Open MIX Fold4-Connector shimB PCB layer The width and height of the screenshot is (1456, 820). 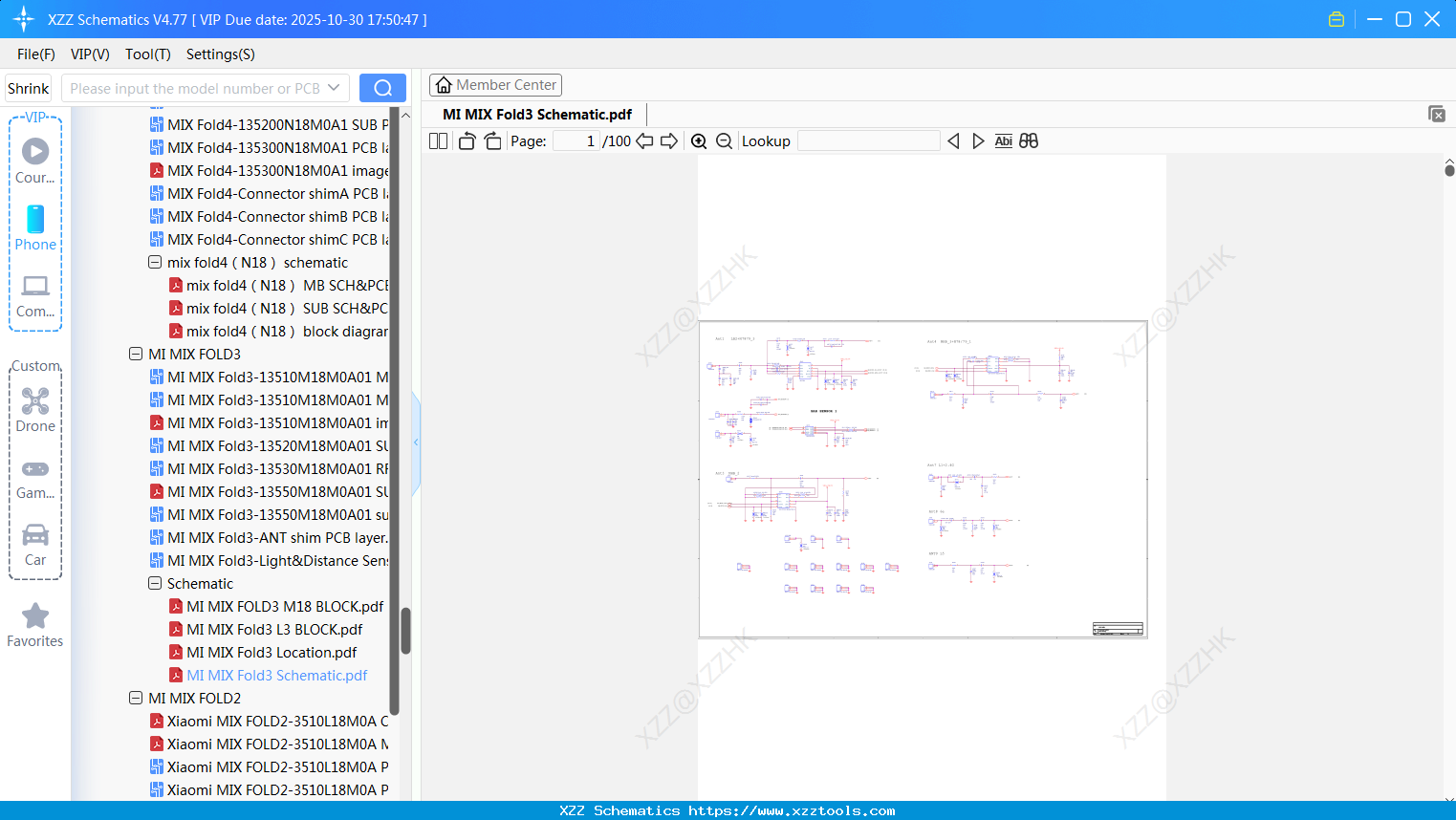(x=277, y=216)
